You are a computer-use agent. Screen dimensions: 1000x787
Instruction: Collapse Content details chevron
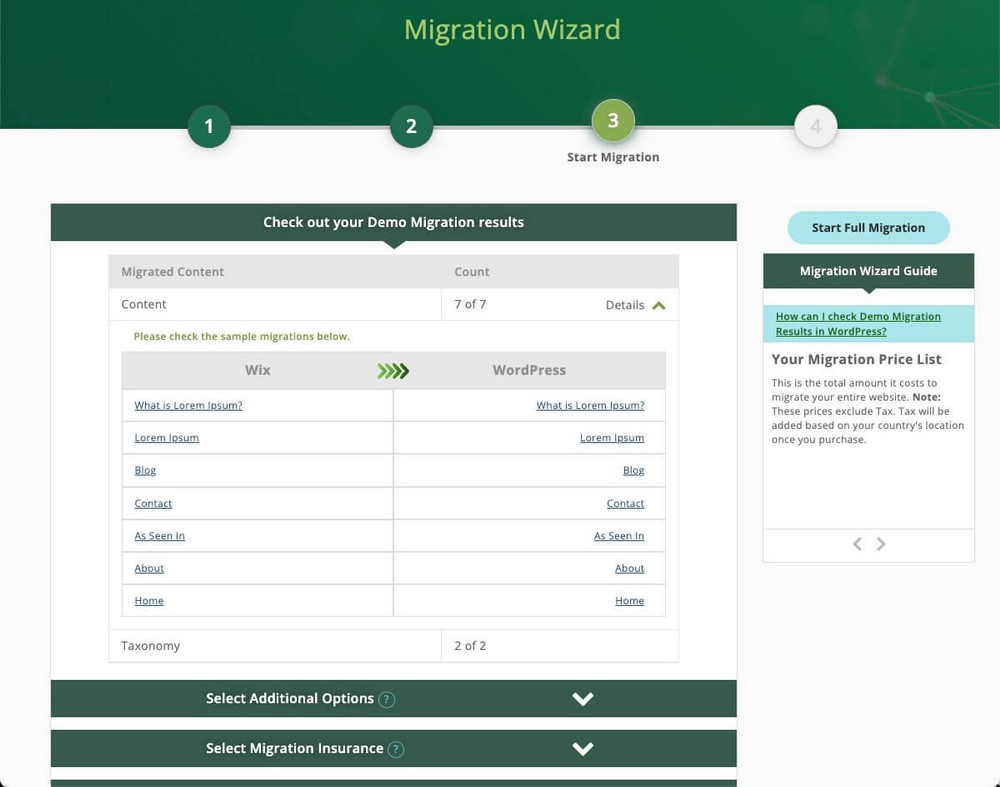(659, 305)
